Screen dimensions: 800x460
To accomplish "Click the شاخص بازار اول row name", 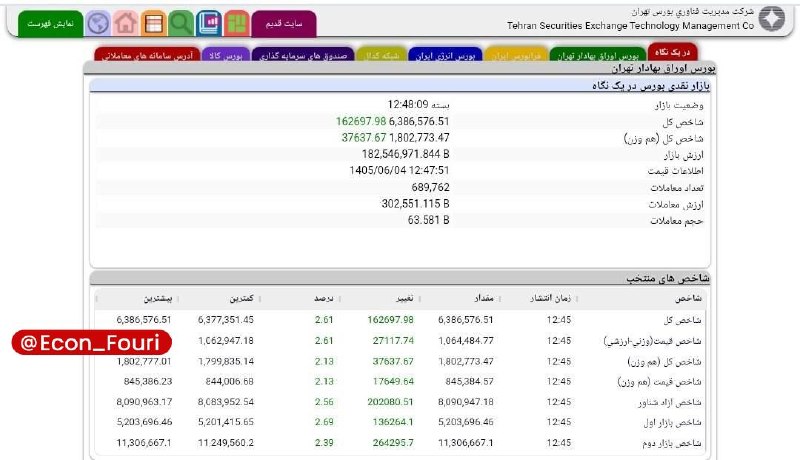I will (x=672, y=422).
